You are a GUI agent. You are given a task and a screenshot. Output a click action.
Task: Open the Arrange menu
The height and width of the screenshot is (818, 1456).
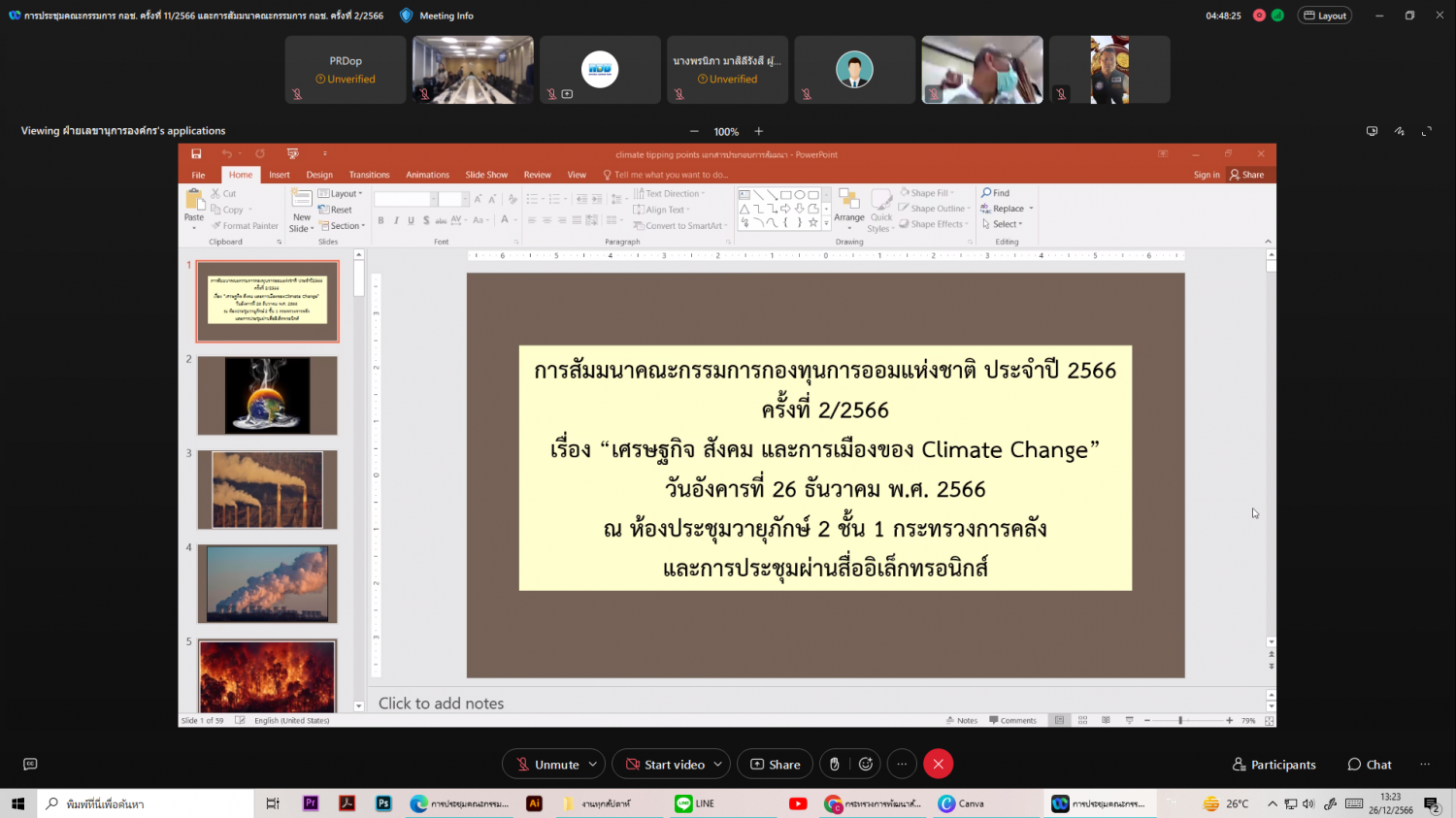tap(849, 211)
